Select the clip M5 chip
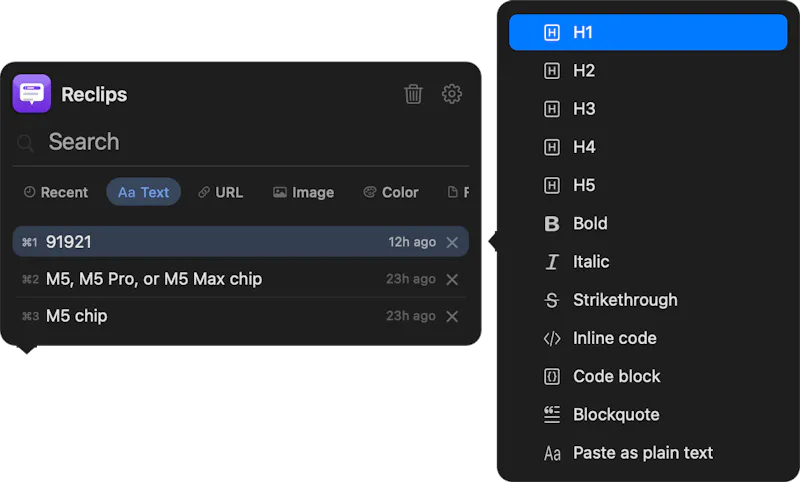The height and width of the screenshot is (482, 800). tap(240, 316)
